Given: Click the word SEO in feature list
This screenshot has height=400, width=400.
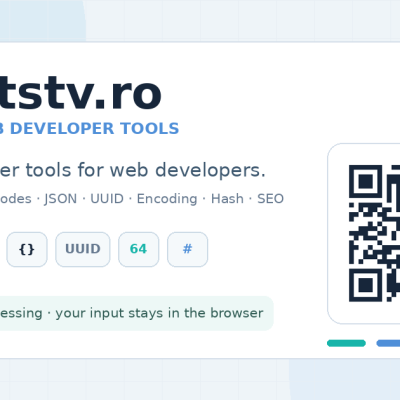Looking at the screenshot, I should click(270, 199).
